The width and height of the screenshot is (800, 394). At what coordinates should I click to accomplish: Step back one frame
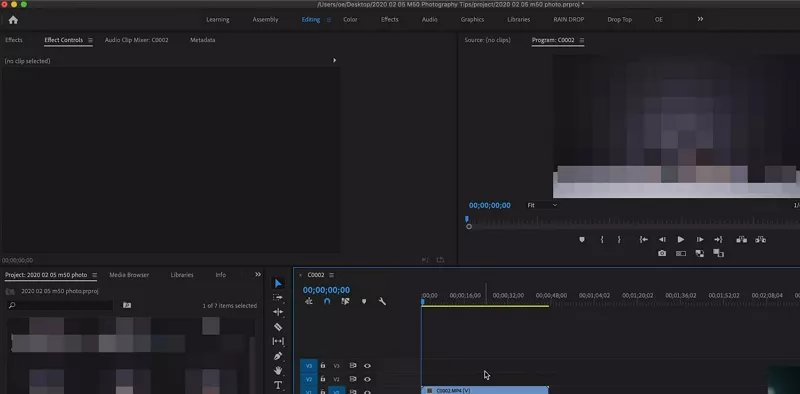tap(662, 239)
